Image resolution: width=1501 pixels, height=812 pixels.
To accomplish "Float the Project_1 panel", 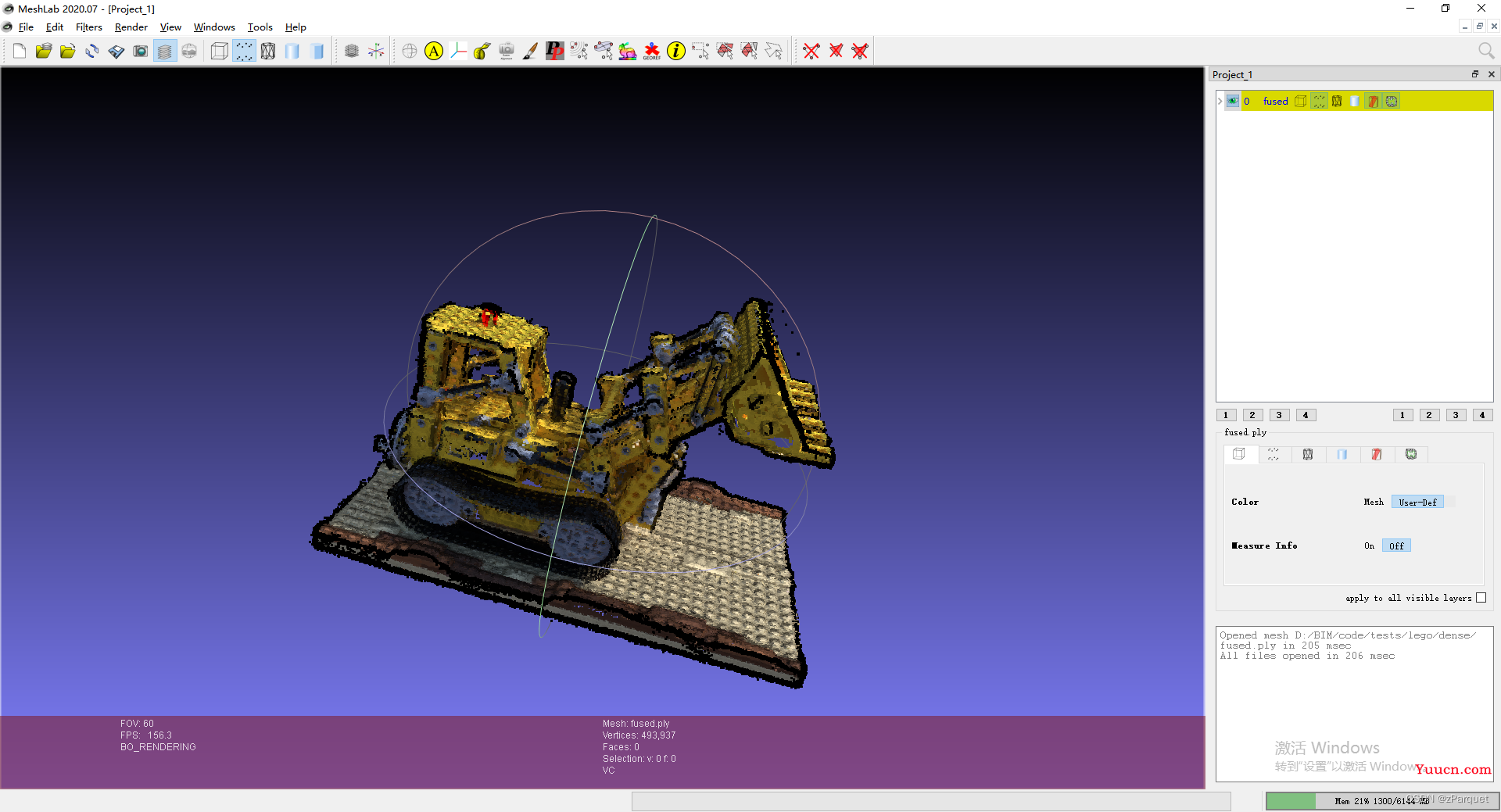I will (1475, 74).
